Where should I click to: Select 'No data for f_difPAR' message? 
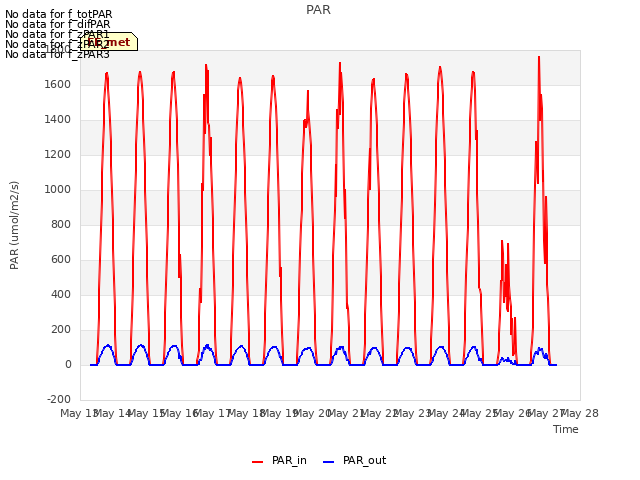point(58,24)
